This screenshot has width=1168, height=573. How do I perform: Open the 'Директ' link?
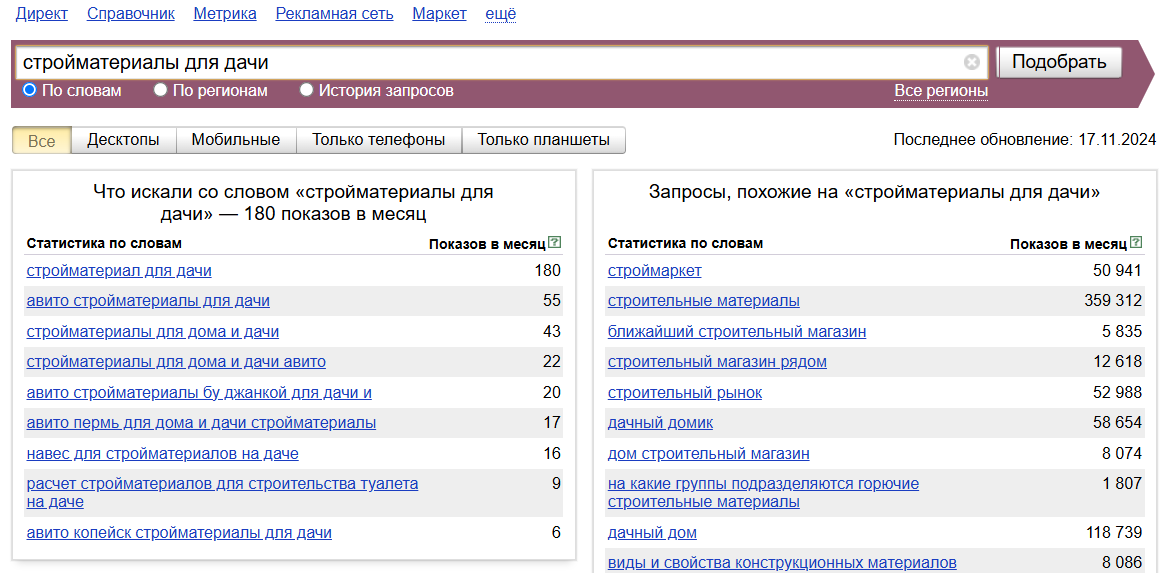(42, 13)
